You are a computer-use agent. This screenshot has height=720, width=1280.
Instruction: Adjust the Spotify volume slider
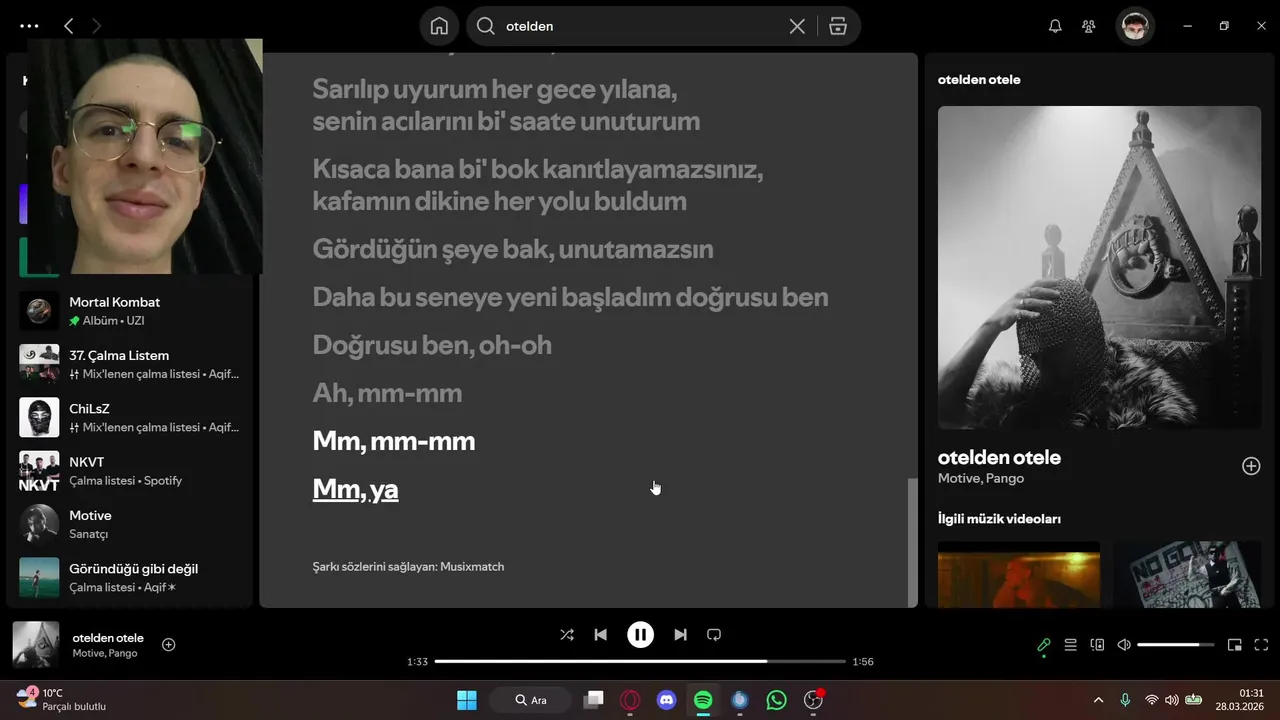[x=1175, y=645]
